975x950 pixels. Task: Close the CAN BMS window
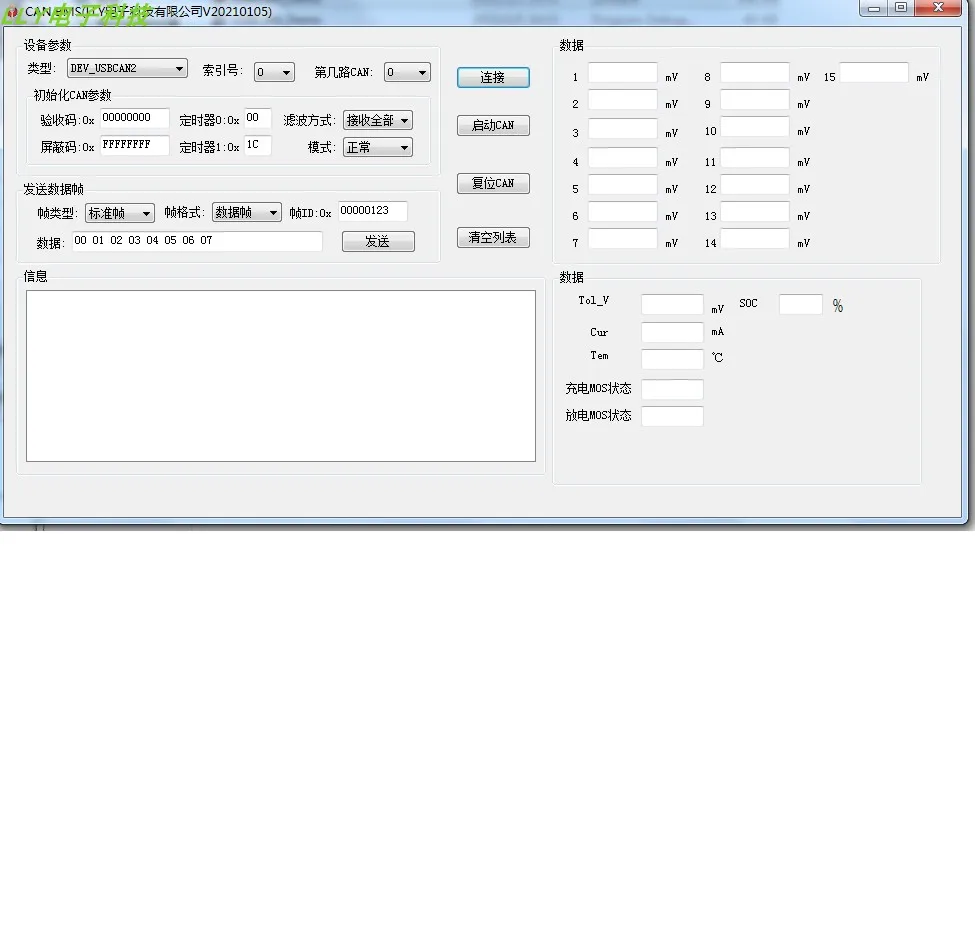coord(938,8)
